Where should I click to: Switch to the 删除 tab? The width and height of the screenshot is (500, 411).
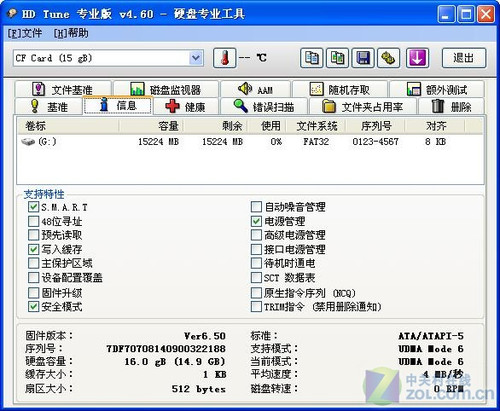click(451, 106)
